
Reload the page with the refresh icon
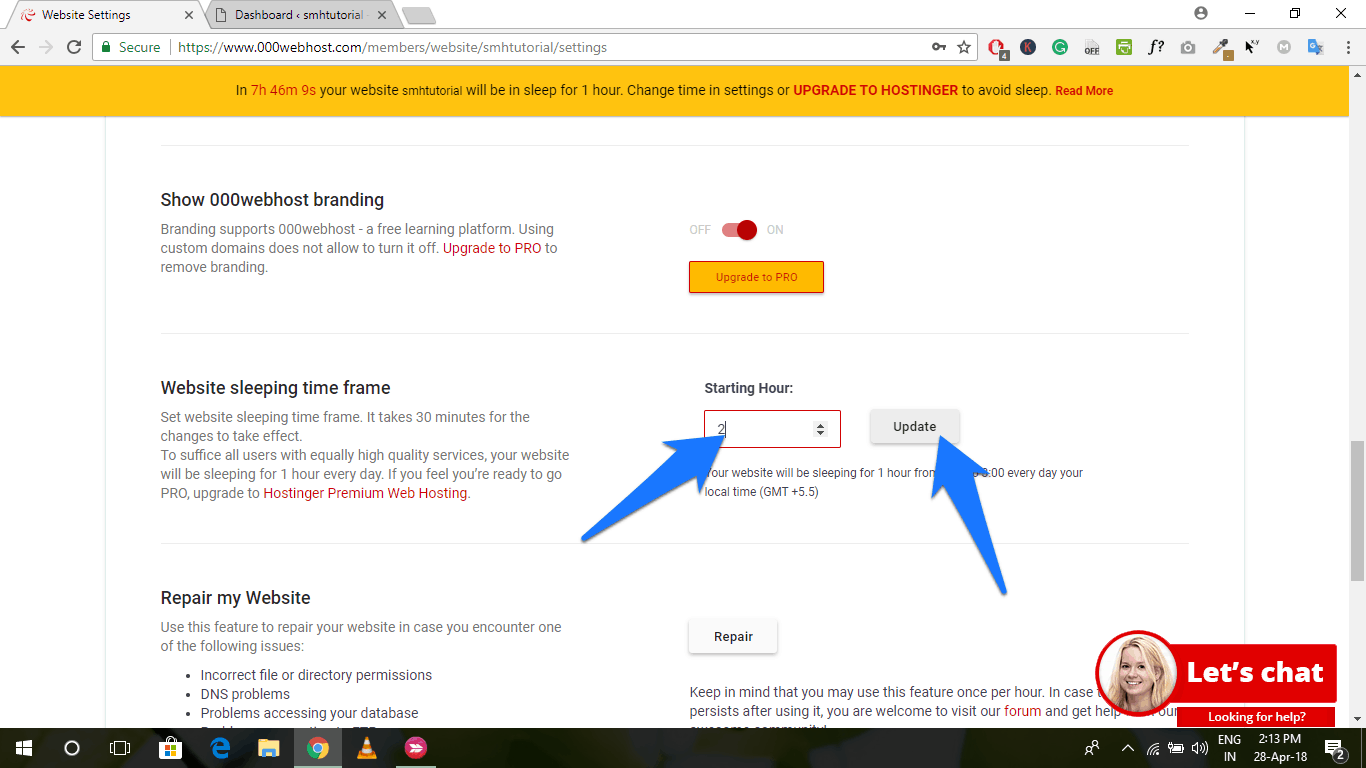74,47
